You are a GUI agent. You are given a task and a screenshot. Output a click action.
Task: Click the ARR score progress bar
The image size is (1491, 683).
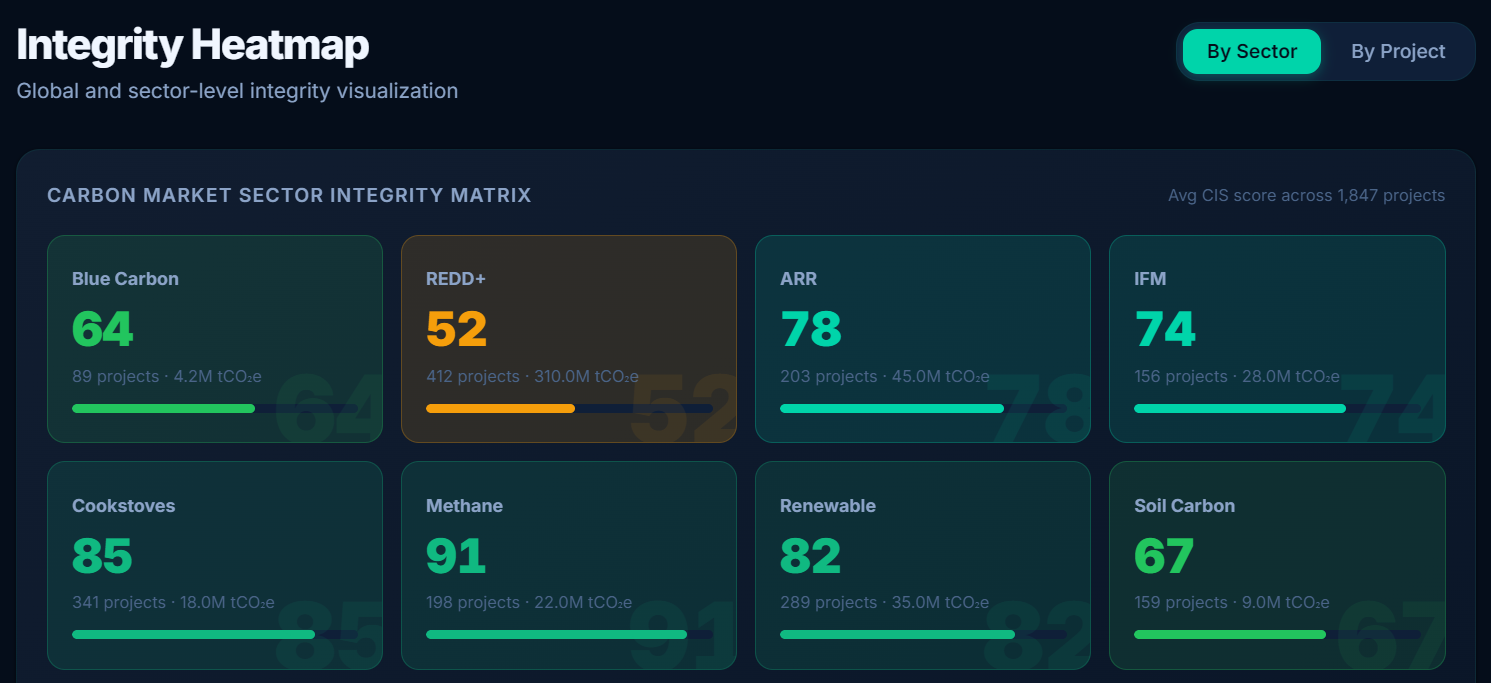[923, 408]
